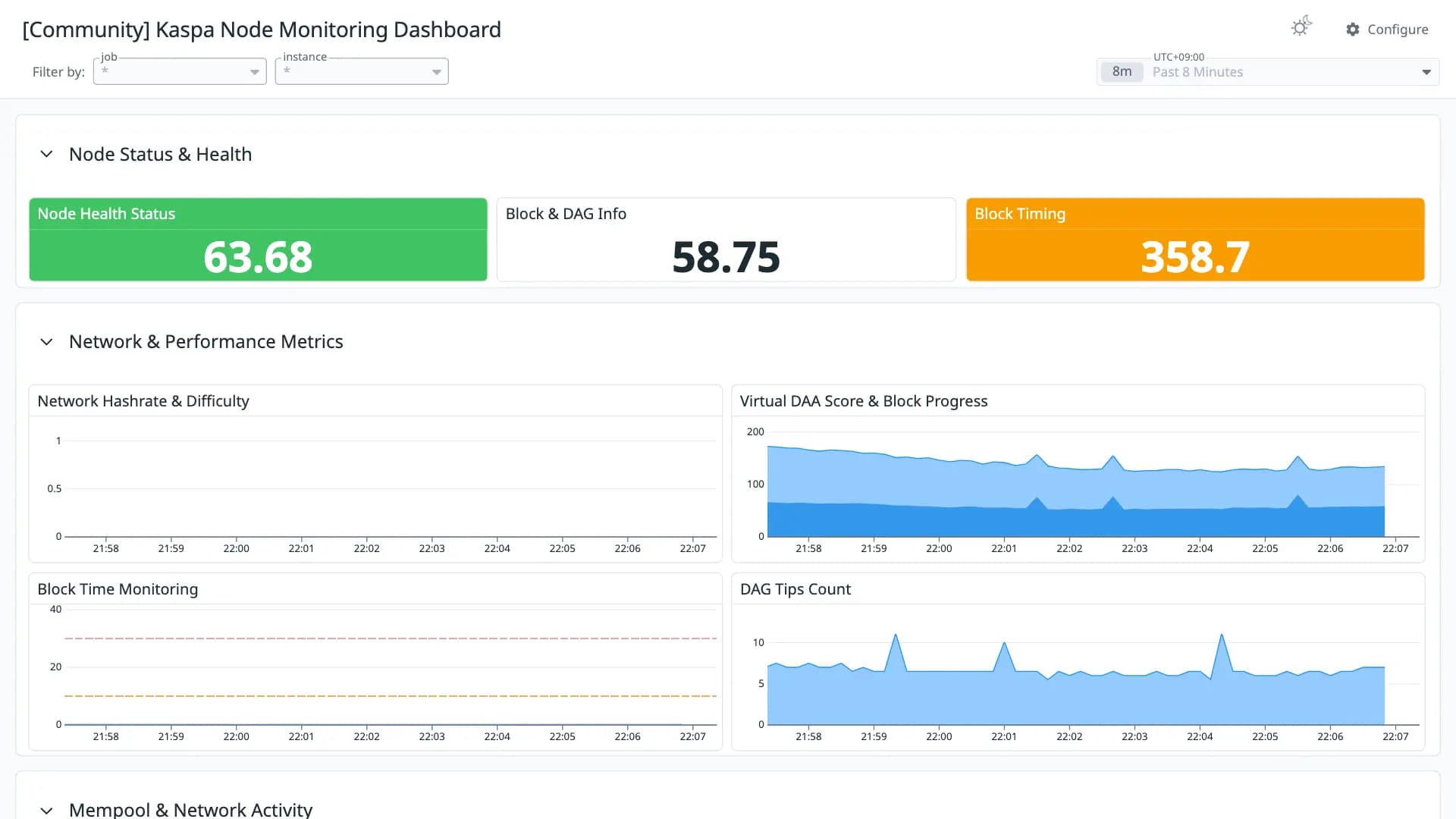This screenshot has height=819, width=1456.
Task: Select the Node Health Status panel title
Action: (106, 214)
